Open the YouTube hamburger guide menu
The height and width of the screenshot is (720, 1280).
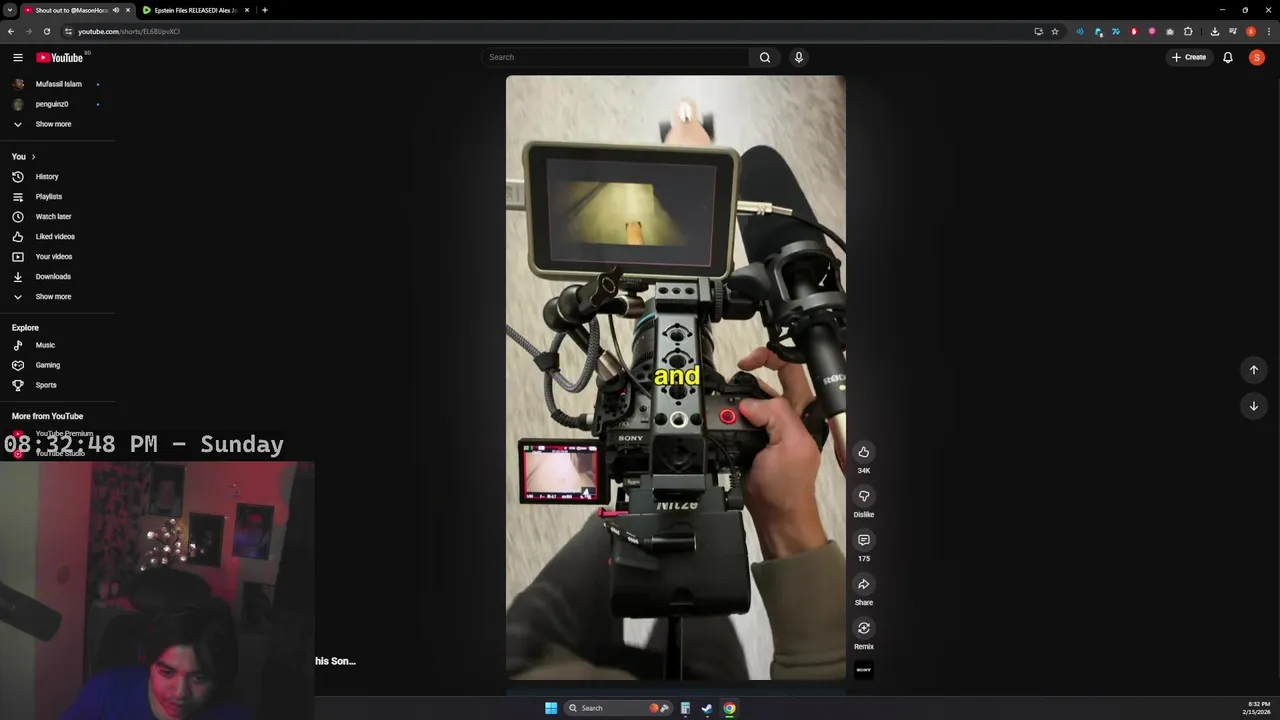17,57
